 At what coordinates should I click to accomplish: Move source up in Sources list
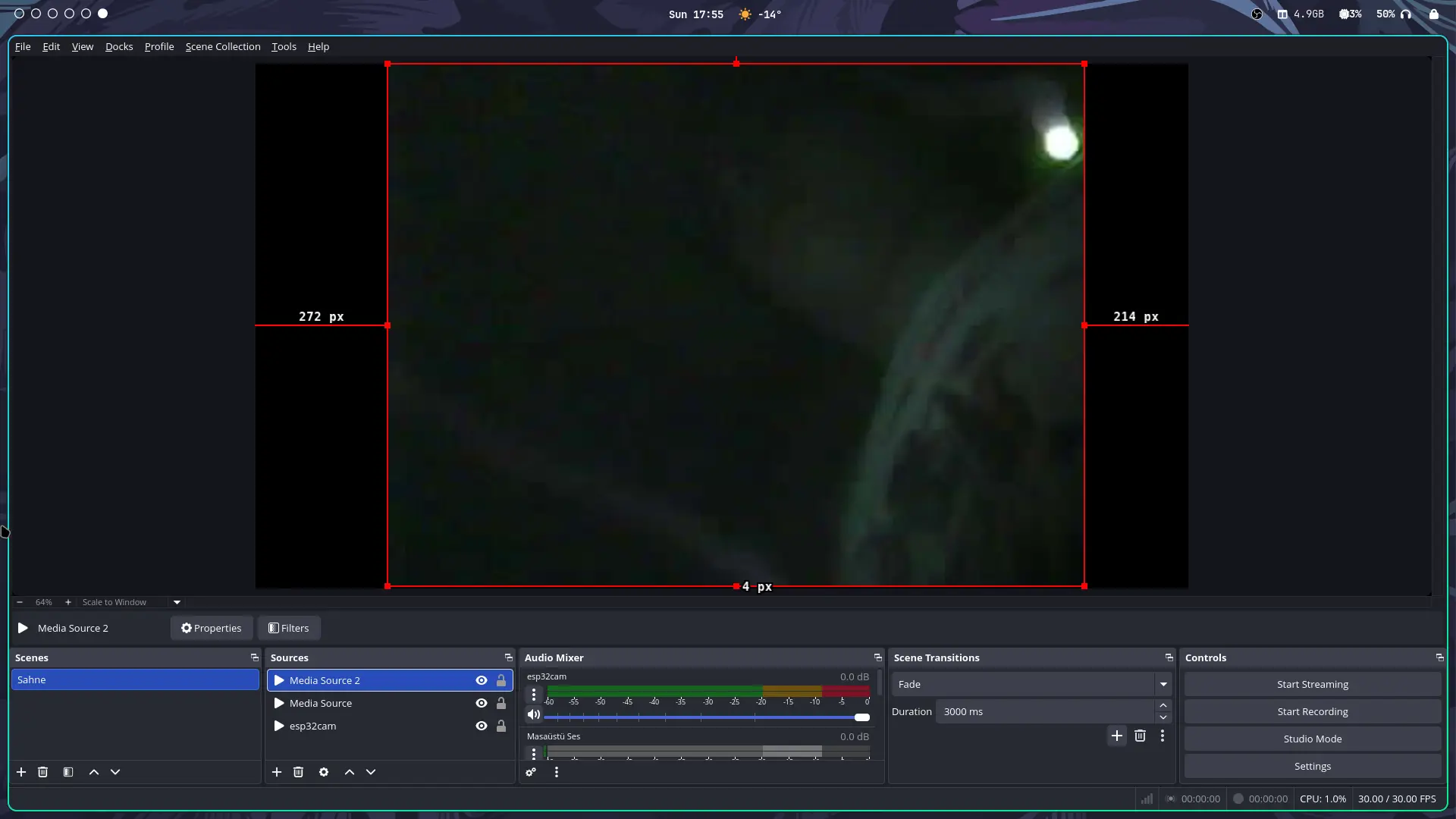tap(350, 772)
